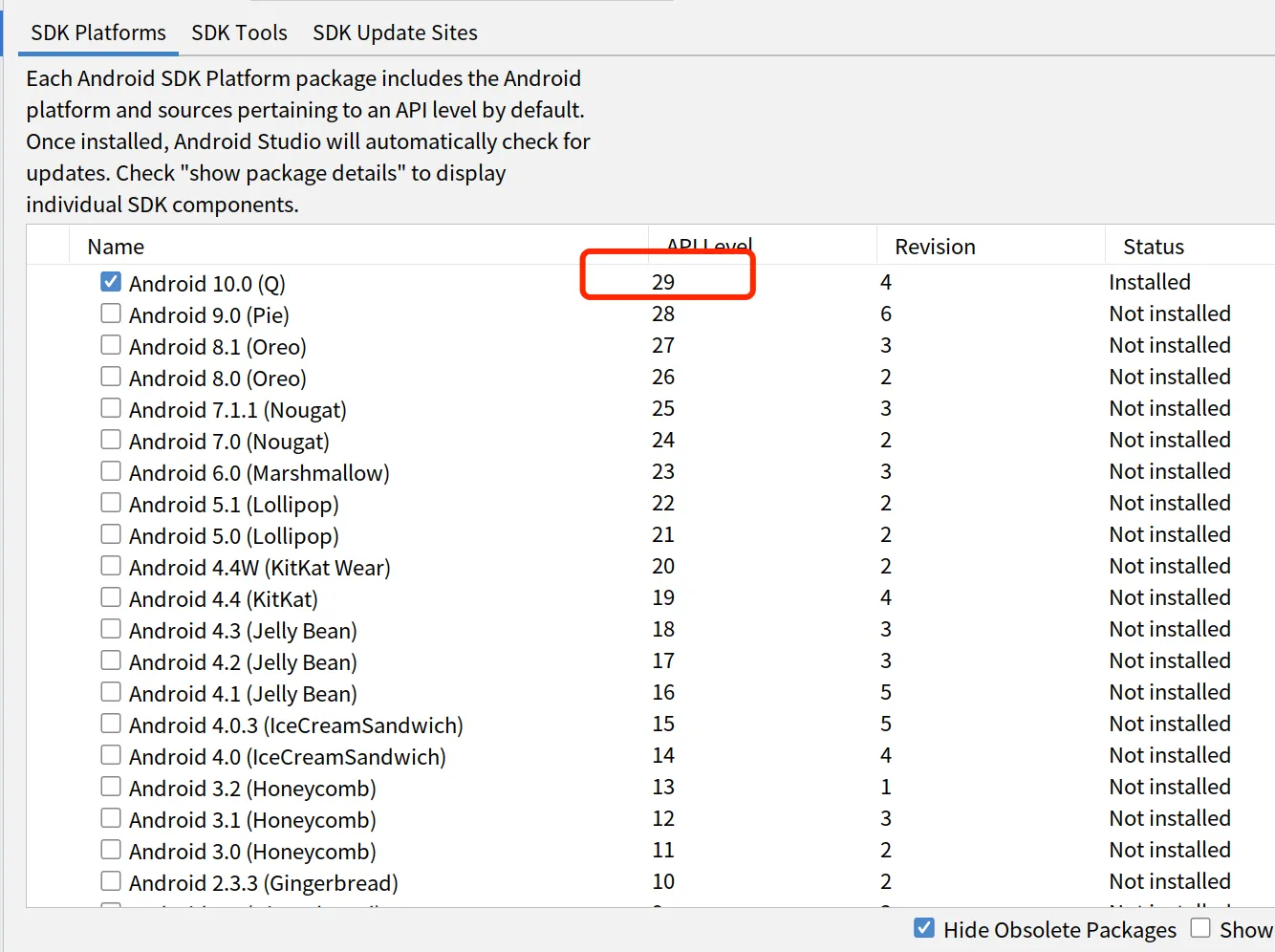This screenshot has width=1275, height=952.
Task: Click the "Android 7.1.1 (Nougat)" row label
Action: [238, 410]
